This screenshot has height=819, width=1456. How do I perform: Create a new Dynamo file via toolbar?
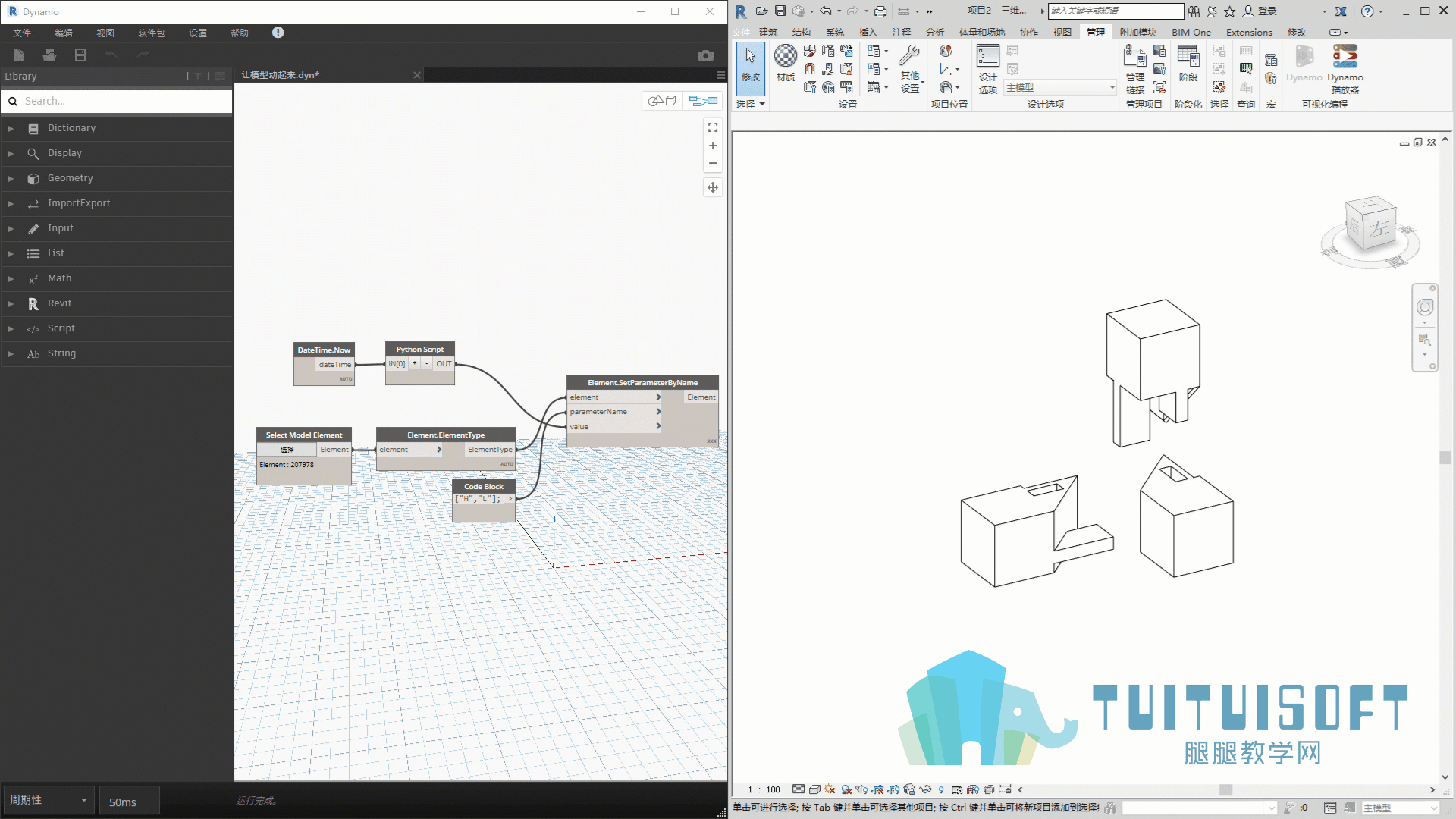(x=19, y=55)
